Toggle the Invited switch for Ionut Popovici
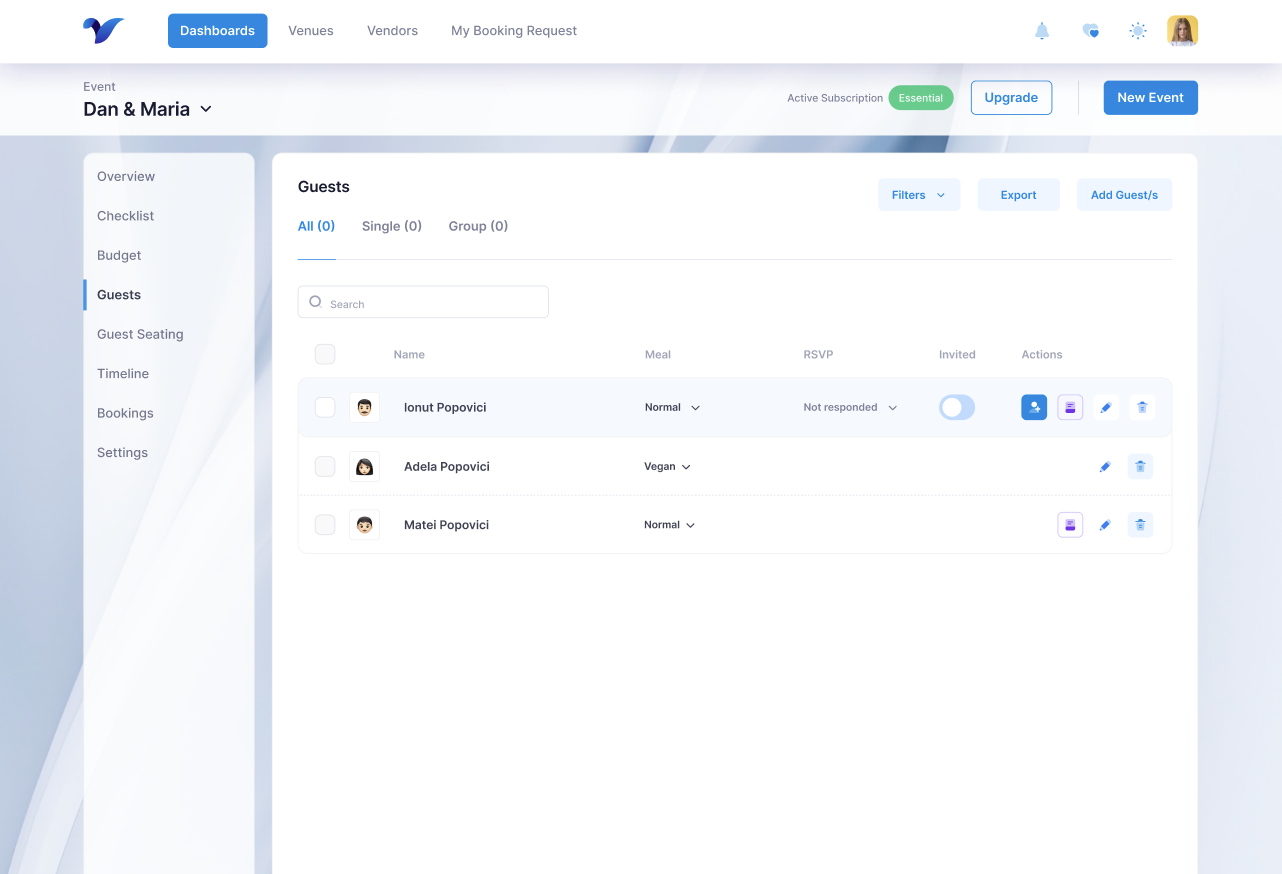This screenshot has width=1282, height=874. coord(956,407)
